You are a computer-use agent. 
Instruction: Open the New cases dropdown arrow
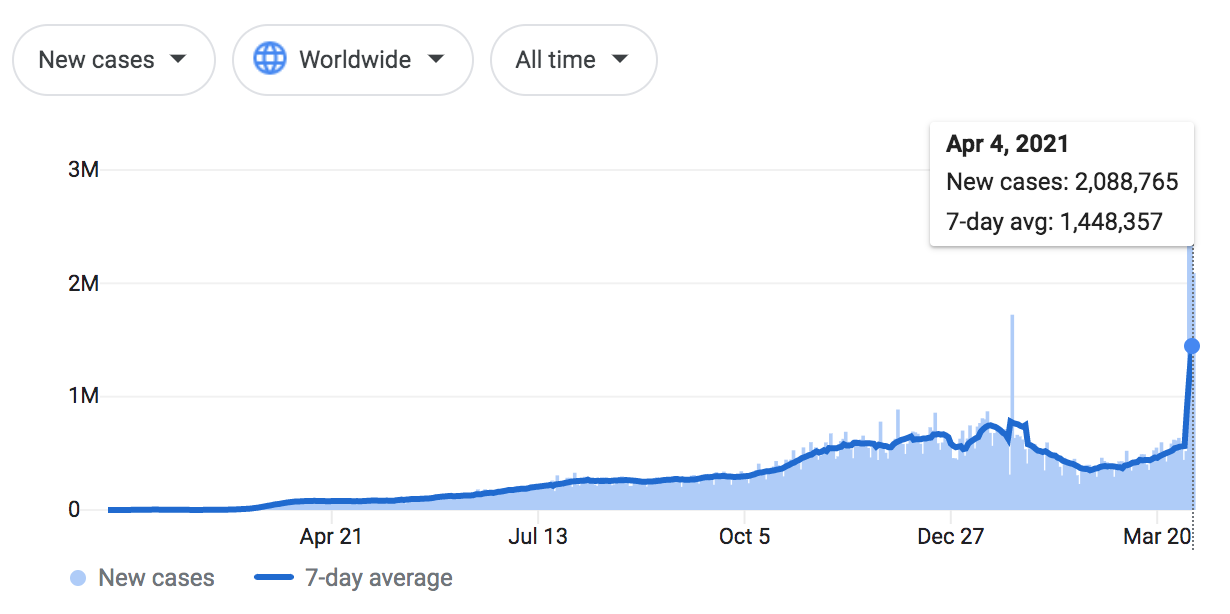pyautogui.click(x=178, y=59)
